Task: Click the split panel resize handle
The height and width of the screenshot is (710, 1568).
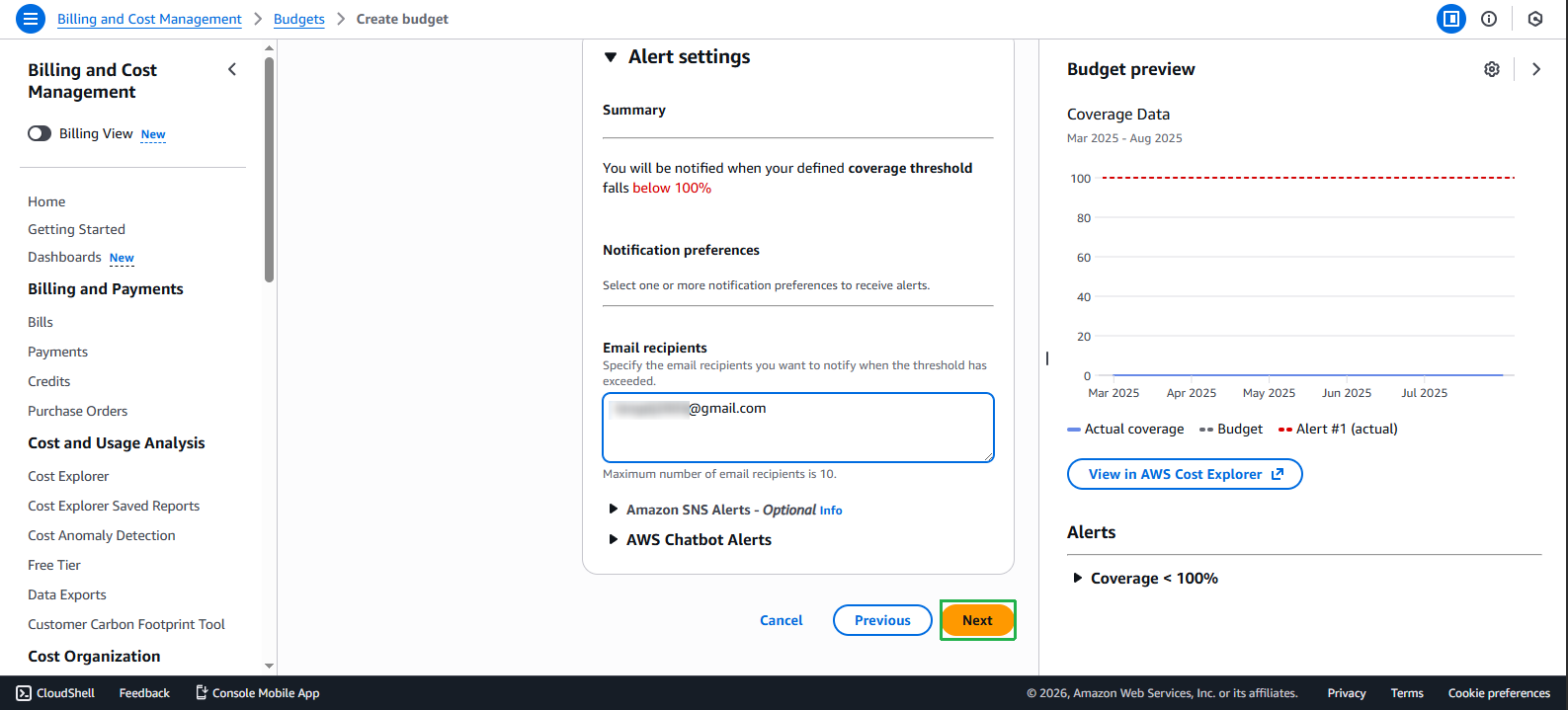Action: coord(1046,358)
